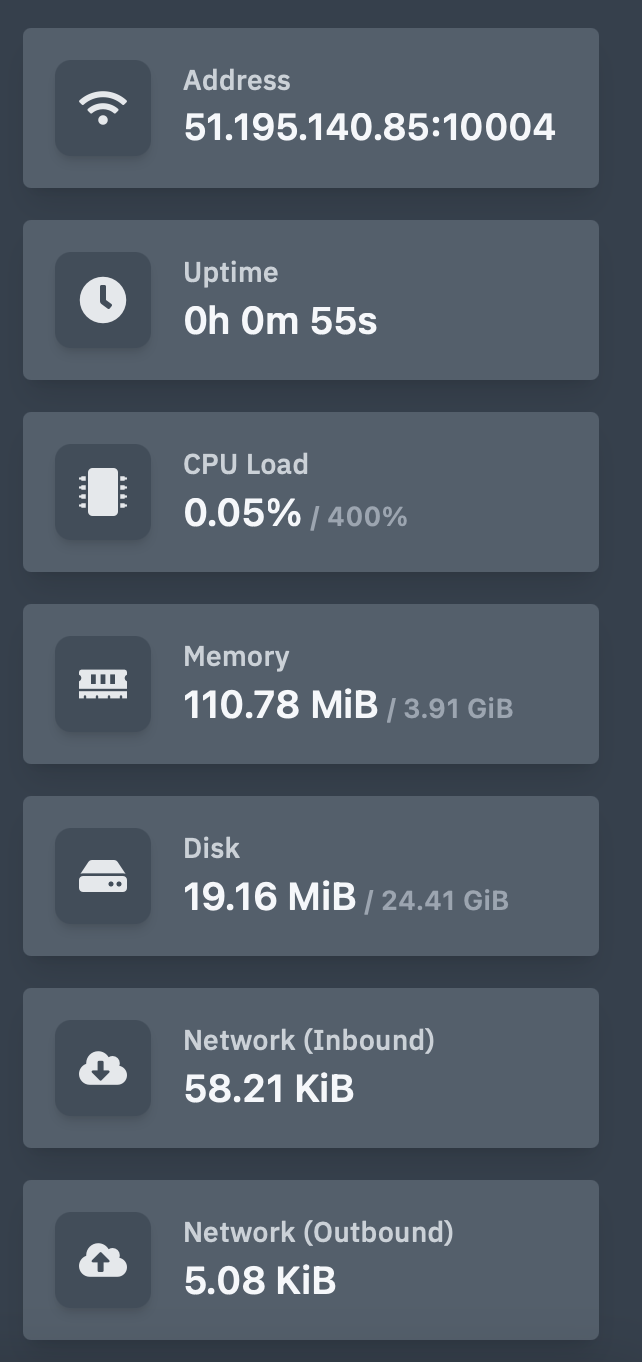Click the Network (Outbound) label
The height and width of the screenshot is (1362, 642).
318,1233
